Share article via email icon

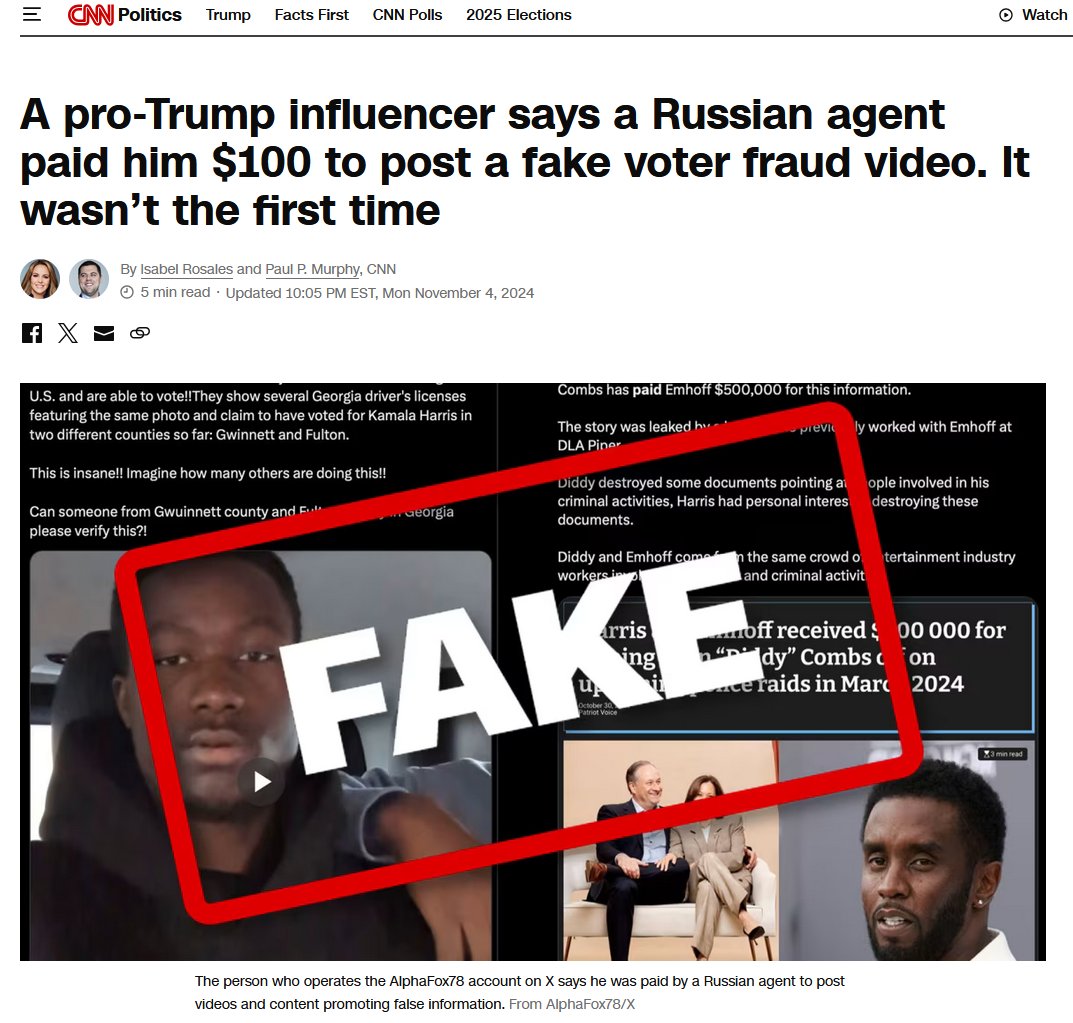point(104,333)
